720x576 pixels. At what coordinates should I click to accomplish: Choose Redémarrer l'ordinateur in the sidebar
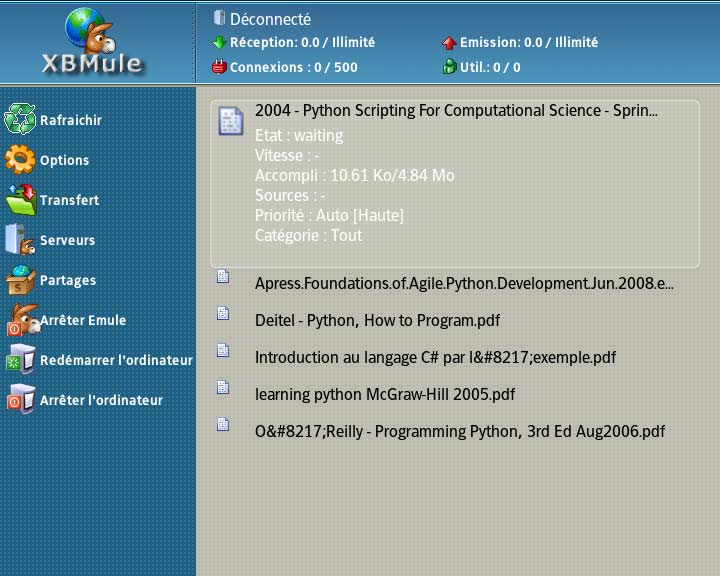click(x=116, y=360)
